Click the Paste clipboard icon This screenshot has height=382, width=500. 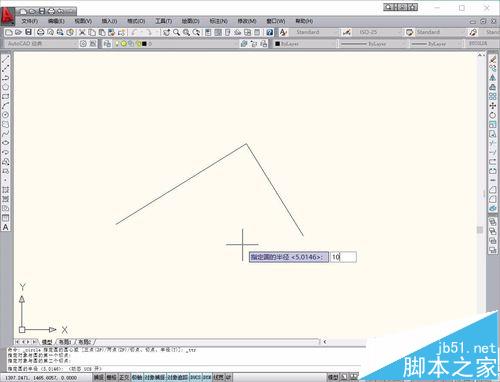[102, 32]
